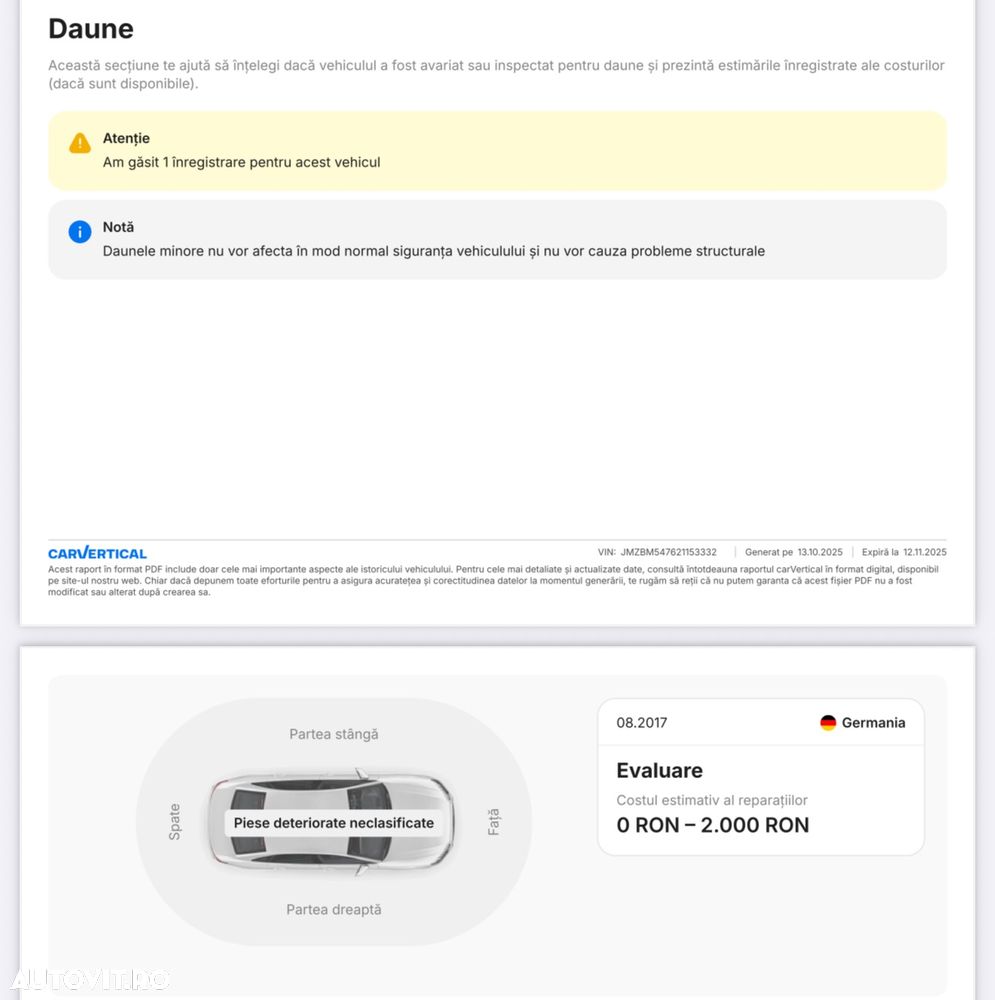Image resolution: width=995 pixels, height=1000 pixels.
Task: Click the 'Daune' section heading
Action: (x=91, y=29)
